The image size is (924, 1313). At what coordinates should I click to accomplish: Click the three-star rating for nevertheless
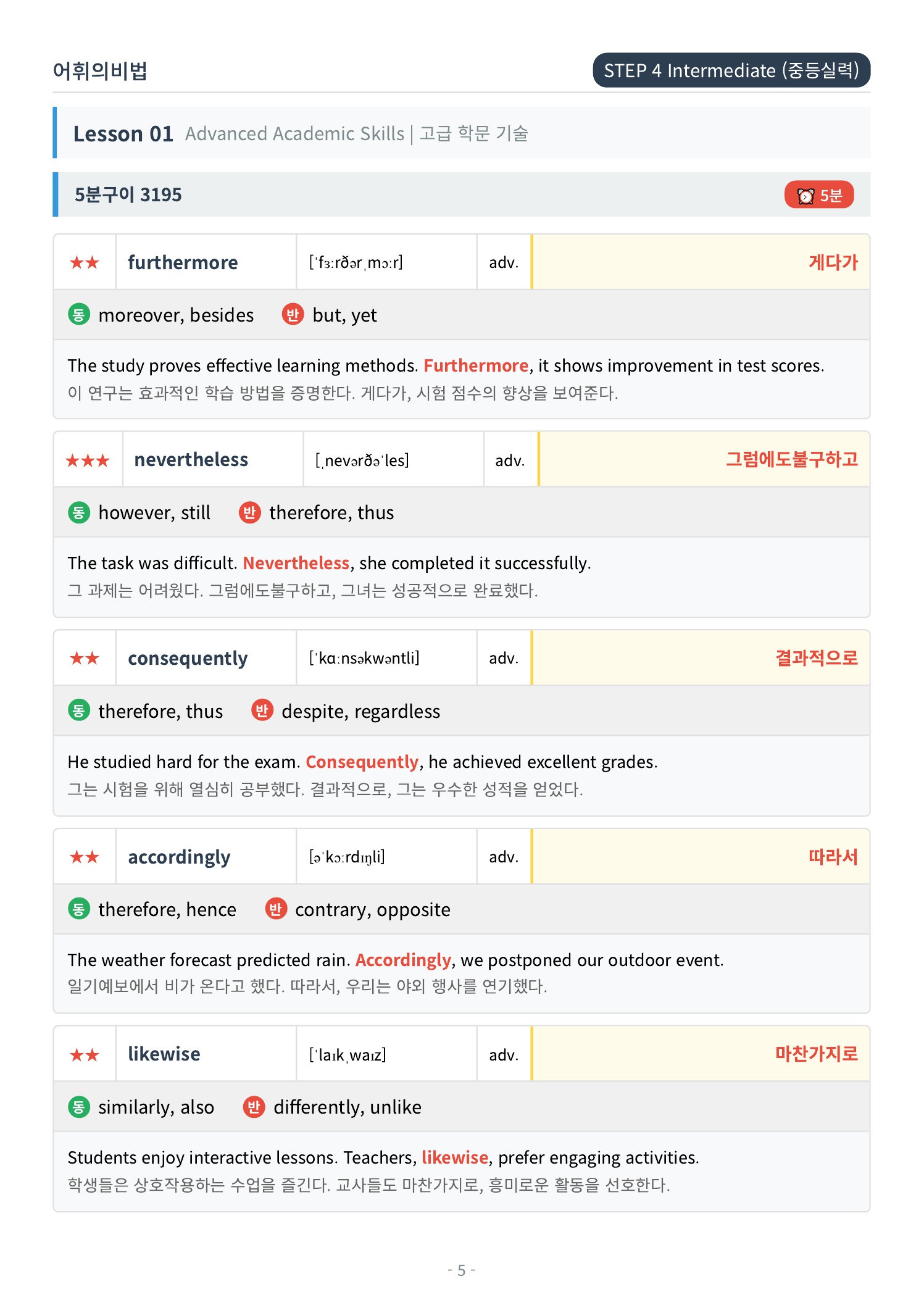88,461
